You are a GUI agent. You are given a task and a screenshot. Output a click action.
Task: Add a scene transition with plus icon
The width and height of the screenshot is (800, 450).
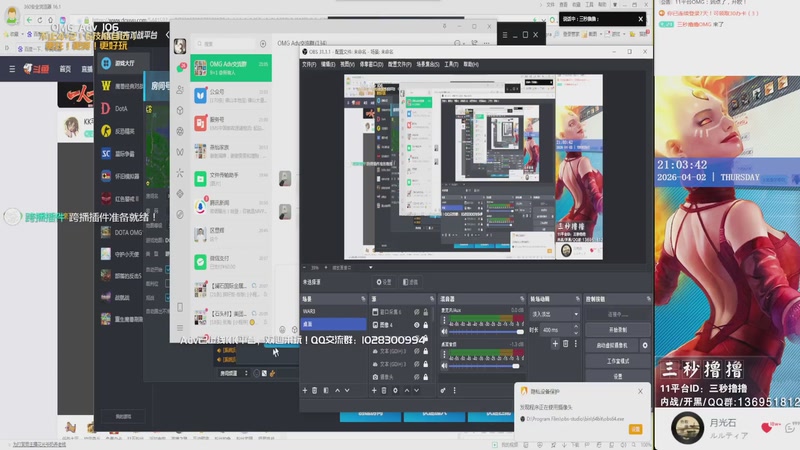tap(555, 344)
